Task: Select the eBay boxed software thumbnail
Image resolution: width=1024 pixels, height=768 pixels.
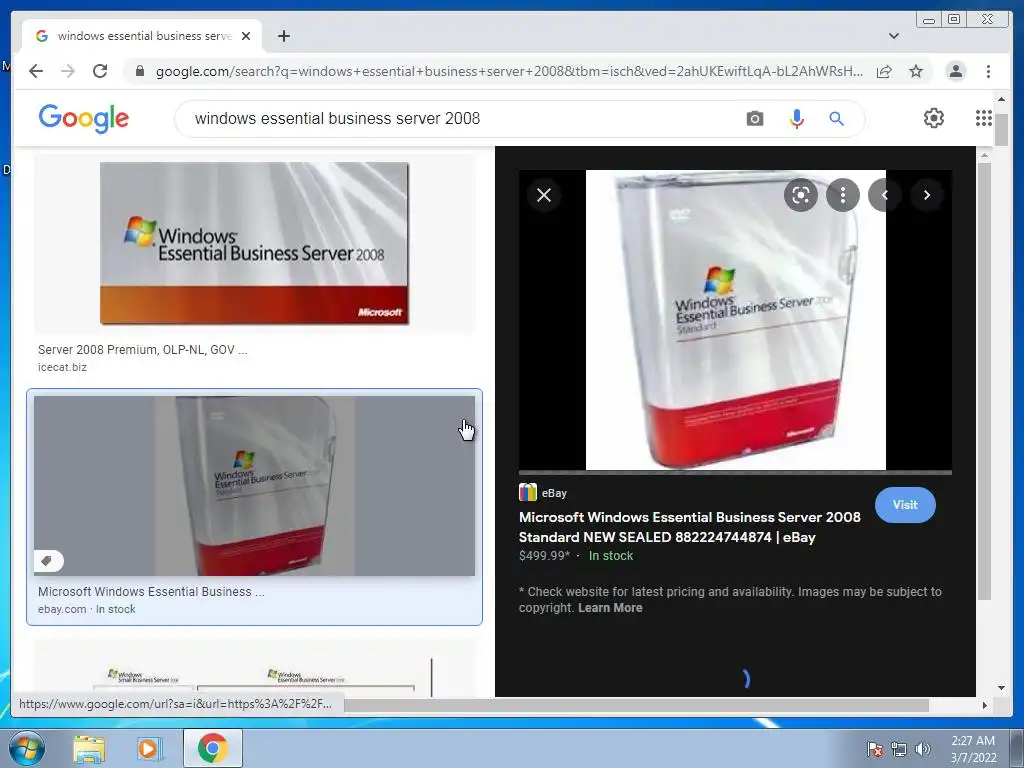Action: pos(254,486)
